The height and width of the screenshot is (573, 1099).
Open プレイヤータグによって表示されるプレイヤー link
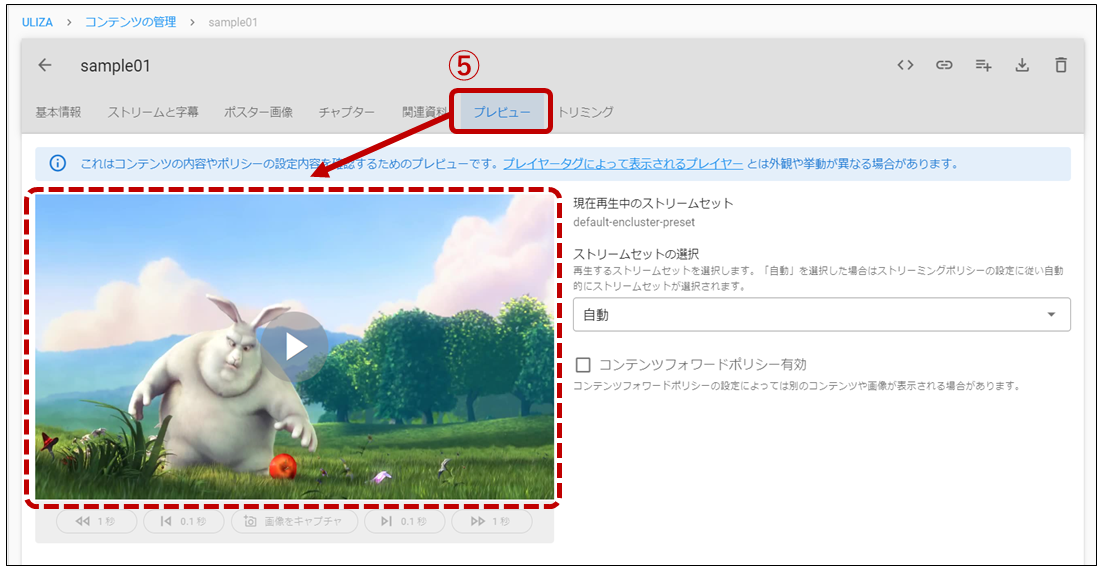pyautogui.click(x=623, y=163)
